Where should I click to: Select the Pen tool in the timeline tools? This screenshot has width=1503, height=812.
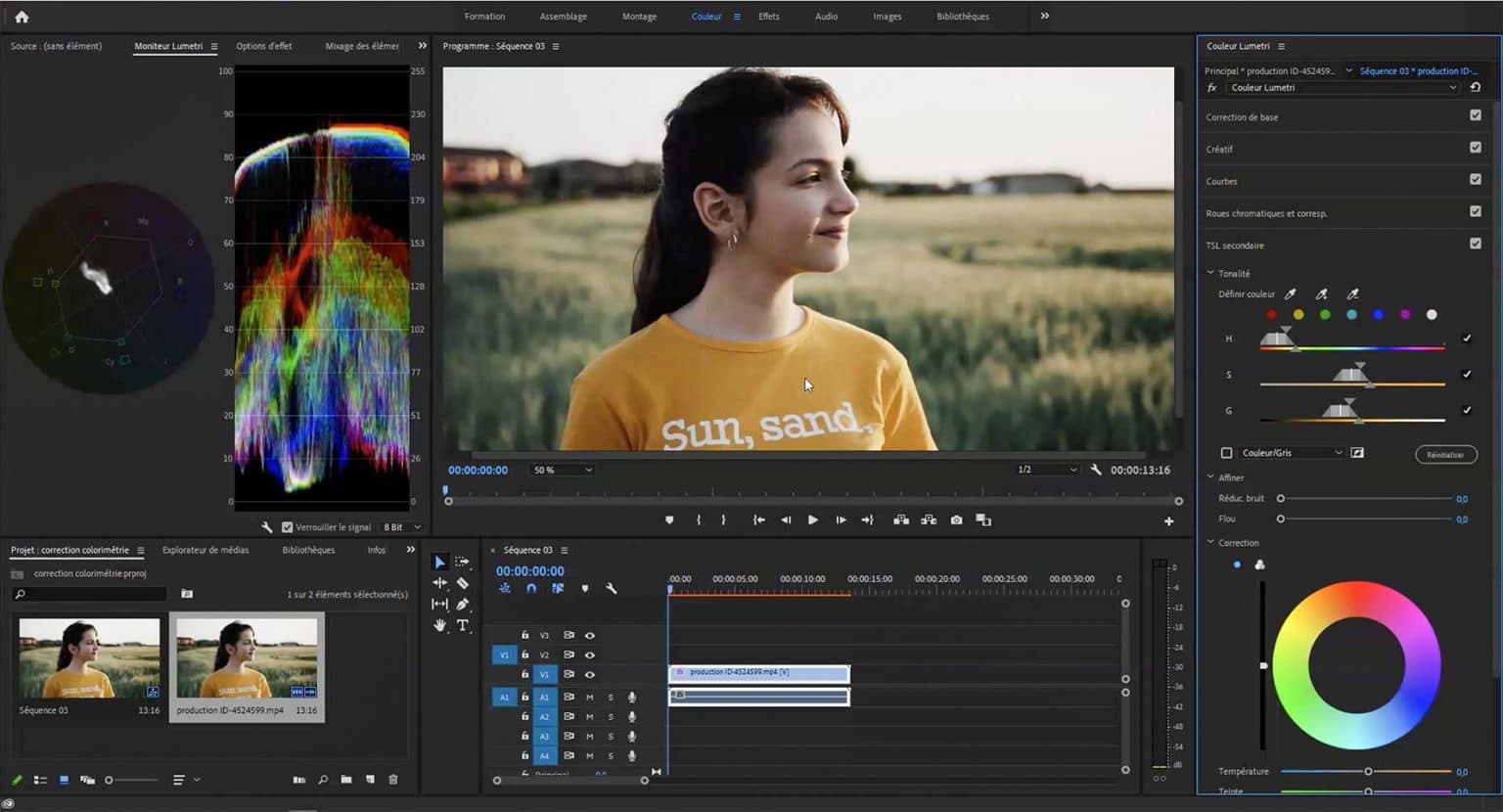(463, 604)
